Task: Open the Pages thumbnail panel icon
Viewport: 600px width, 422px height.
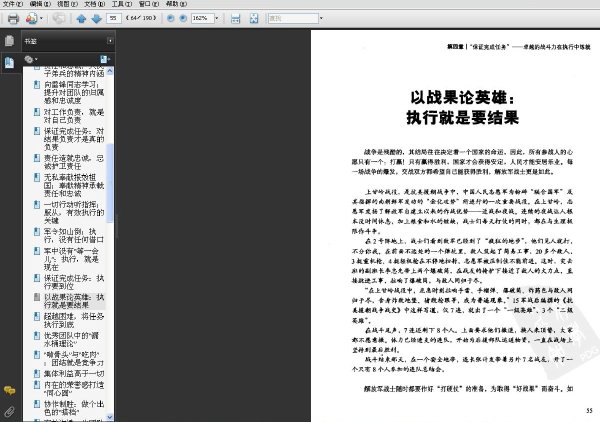Action: [9, 42]
